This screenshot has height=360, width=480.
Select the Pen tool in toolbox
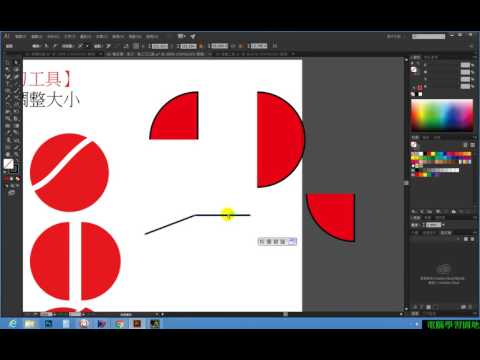pyautogui.click(x=8, y=77)
